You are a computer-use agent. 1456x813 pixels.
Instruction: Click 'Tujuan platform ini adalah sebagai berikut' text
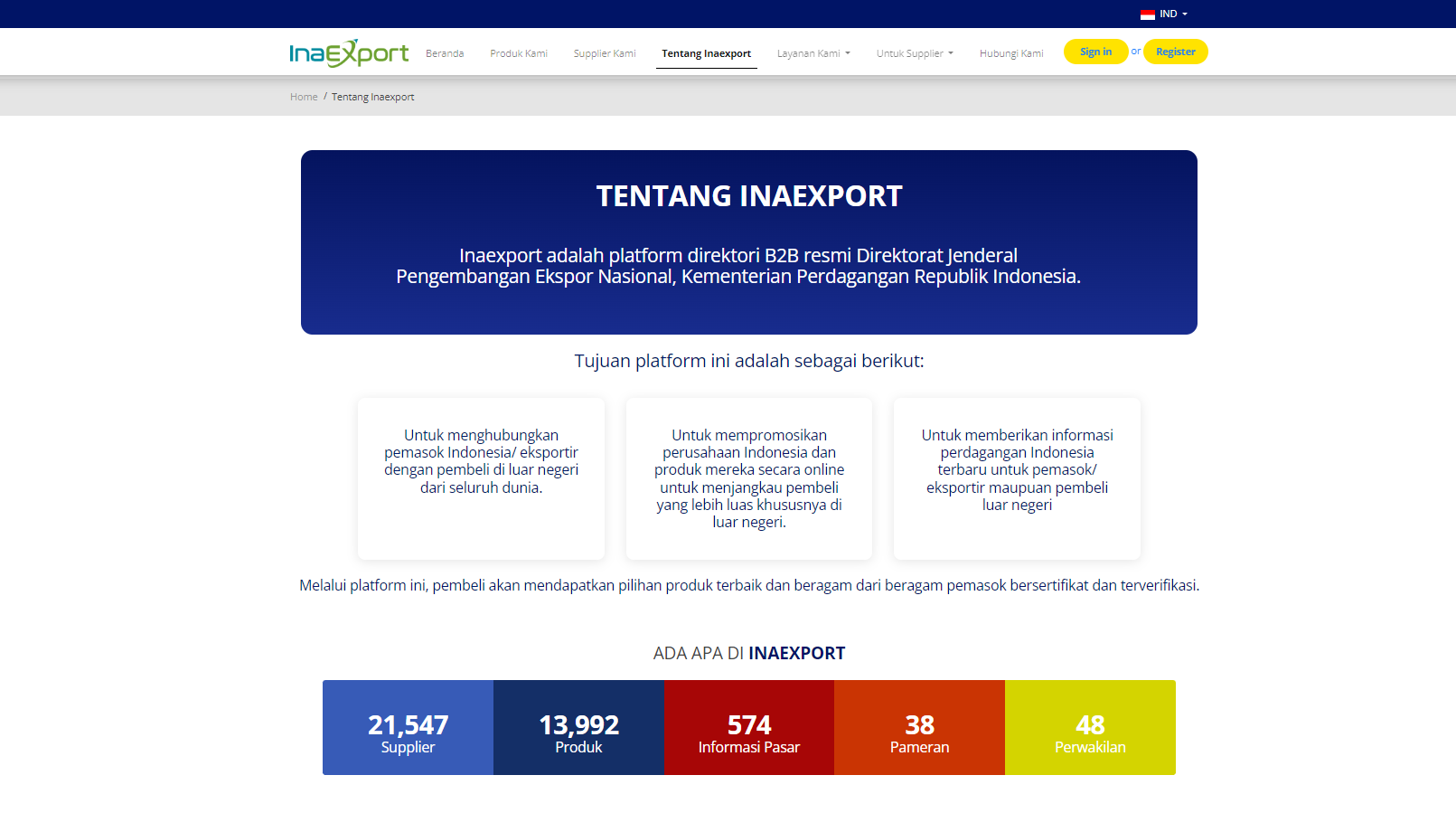coord(749,361)
